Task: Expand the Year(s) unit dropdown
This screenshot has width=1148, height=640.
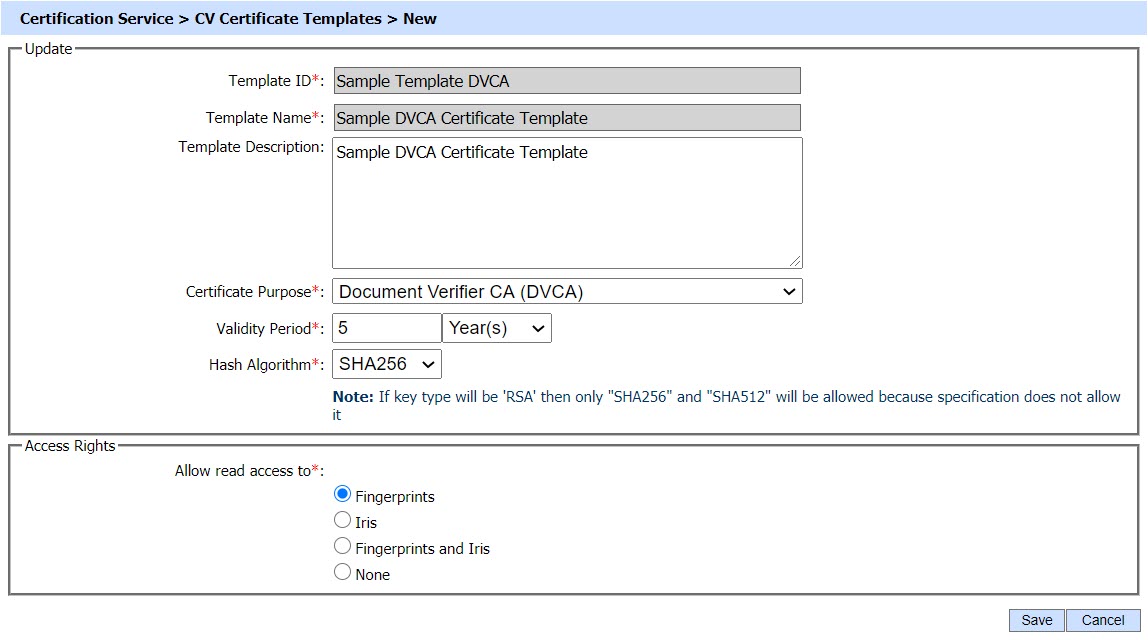Action: coord(496,328)
